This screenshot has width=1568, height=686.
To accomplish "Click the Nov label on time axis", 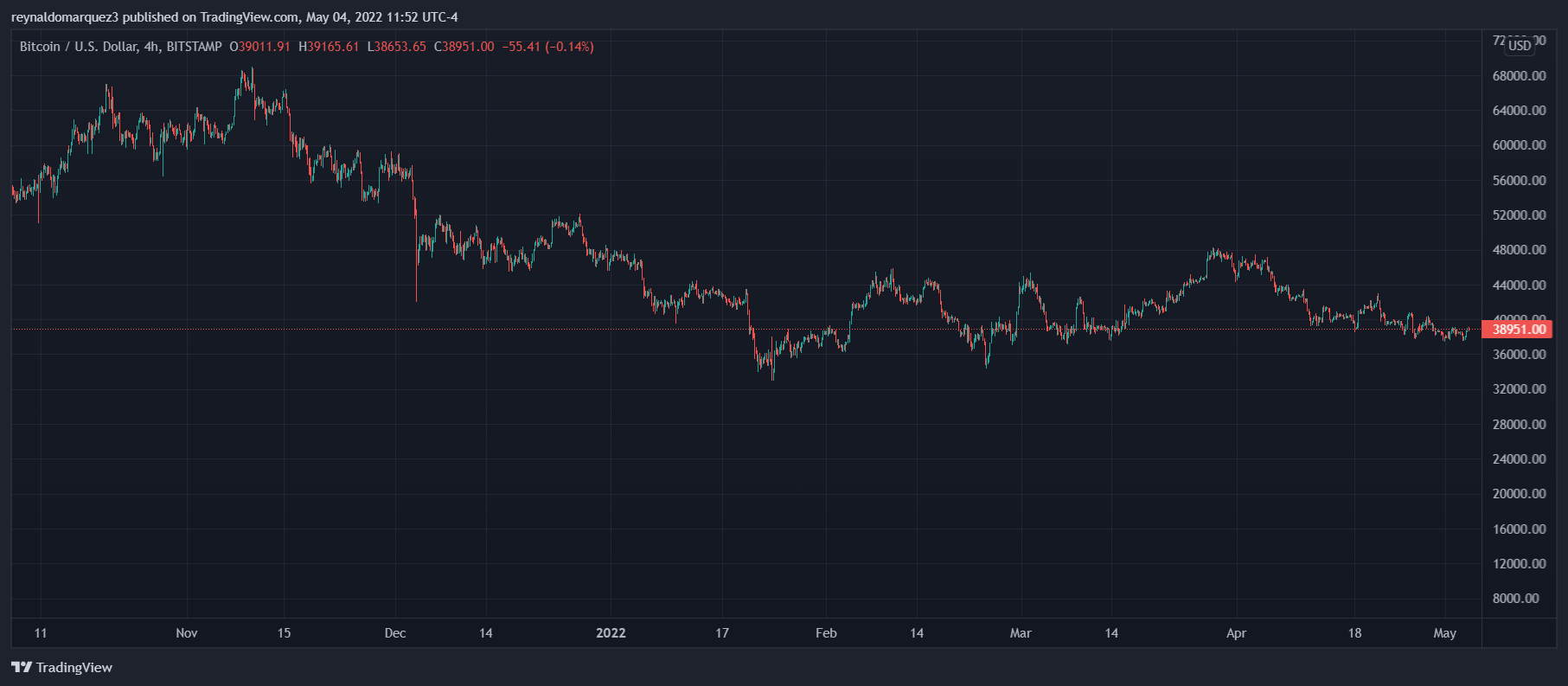I will [x=187, y=633].
